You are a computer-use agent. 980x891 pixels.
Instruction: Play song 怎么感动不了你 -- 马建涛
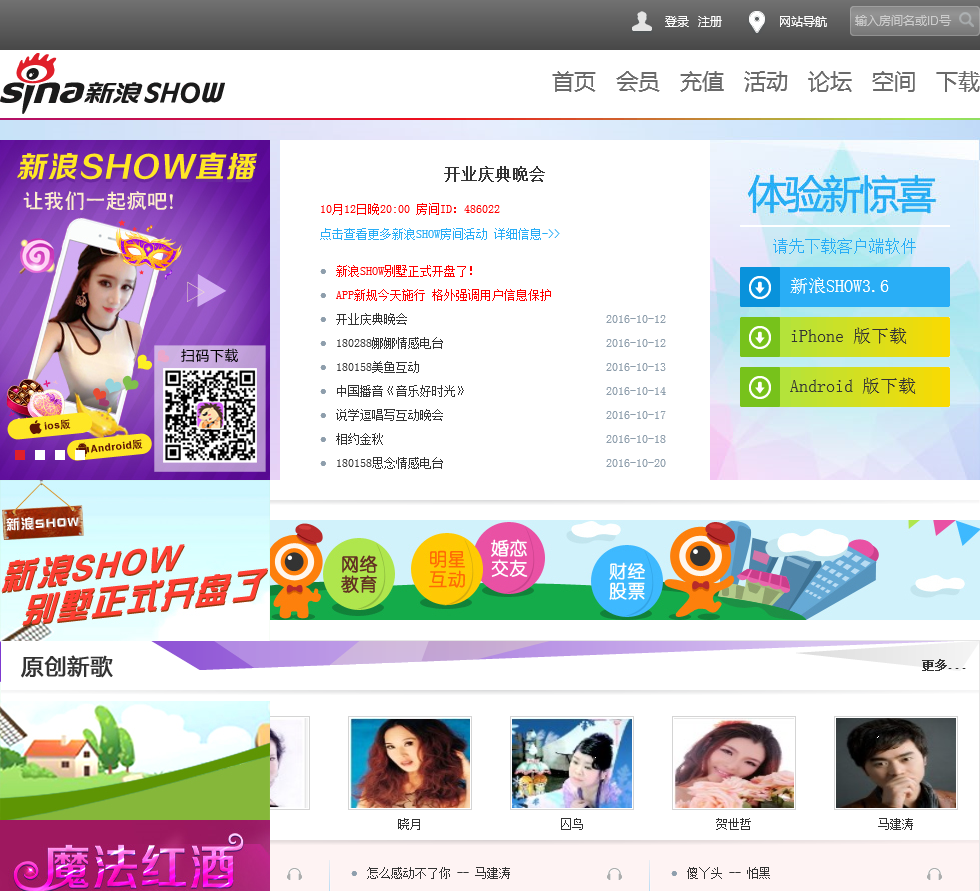(x=438, y=874)
